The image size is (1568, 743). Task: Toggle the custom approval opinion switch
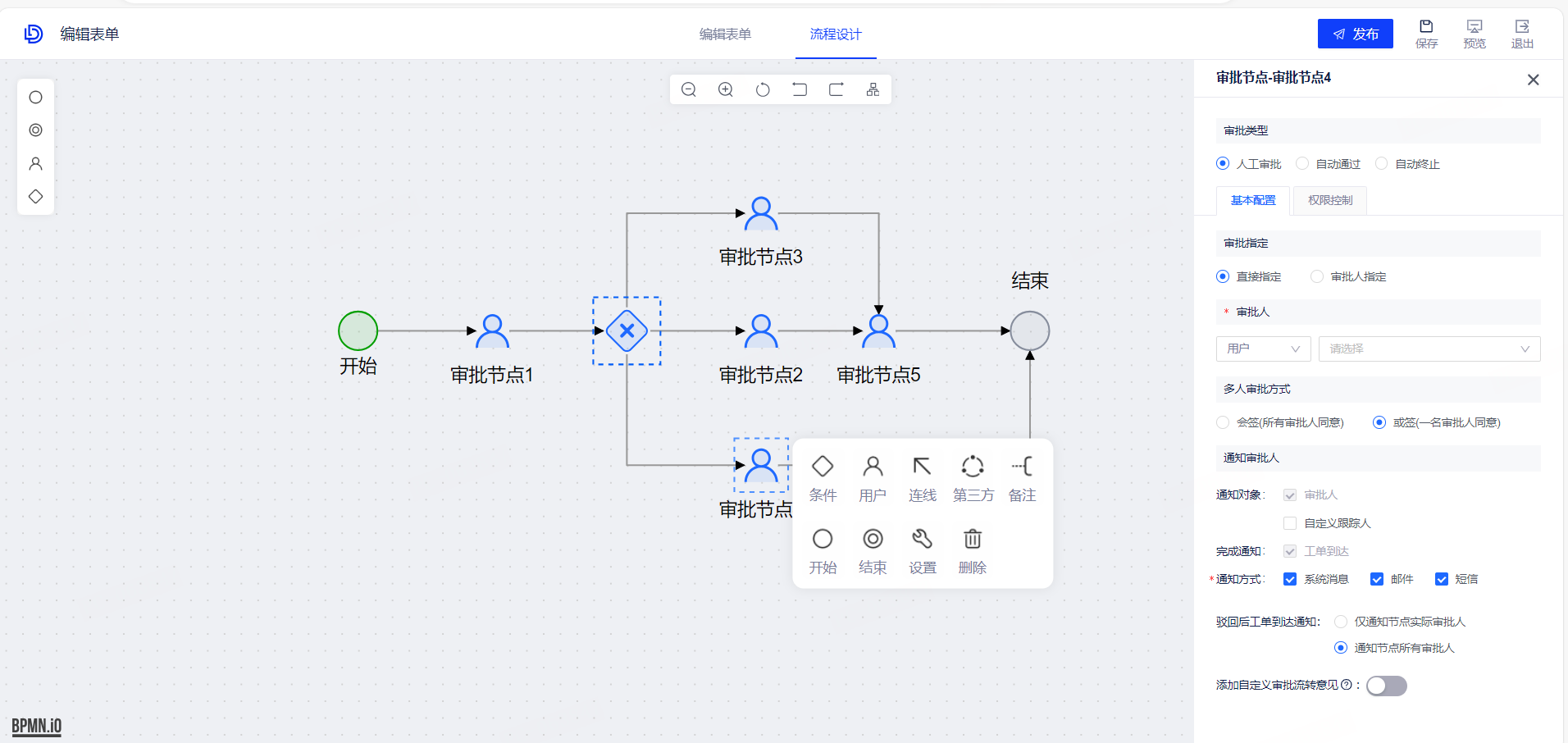(1386, 686)
